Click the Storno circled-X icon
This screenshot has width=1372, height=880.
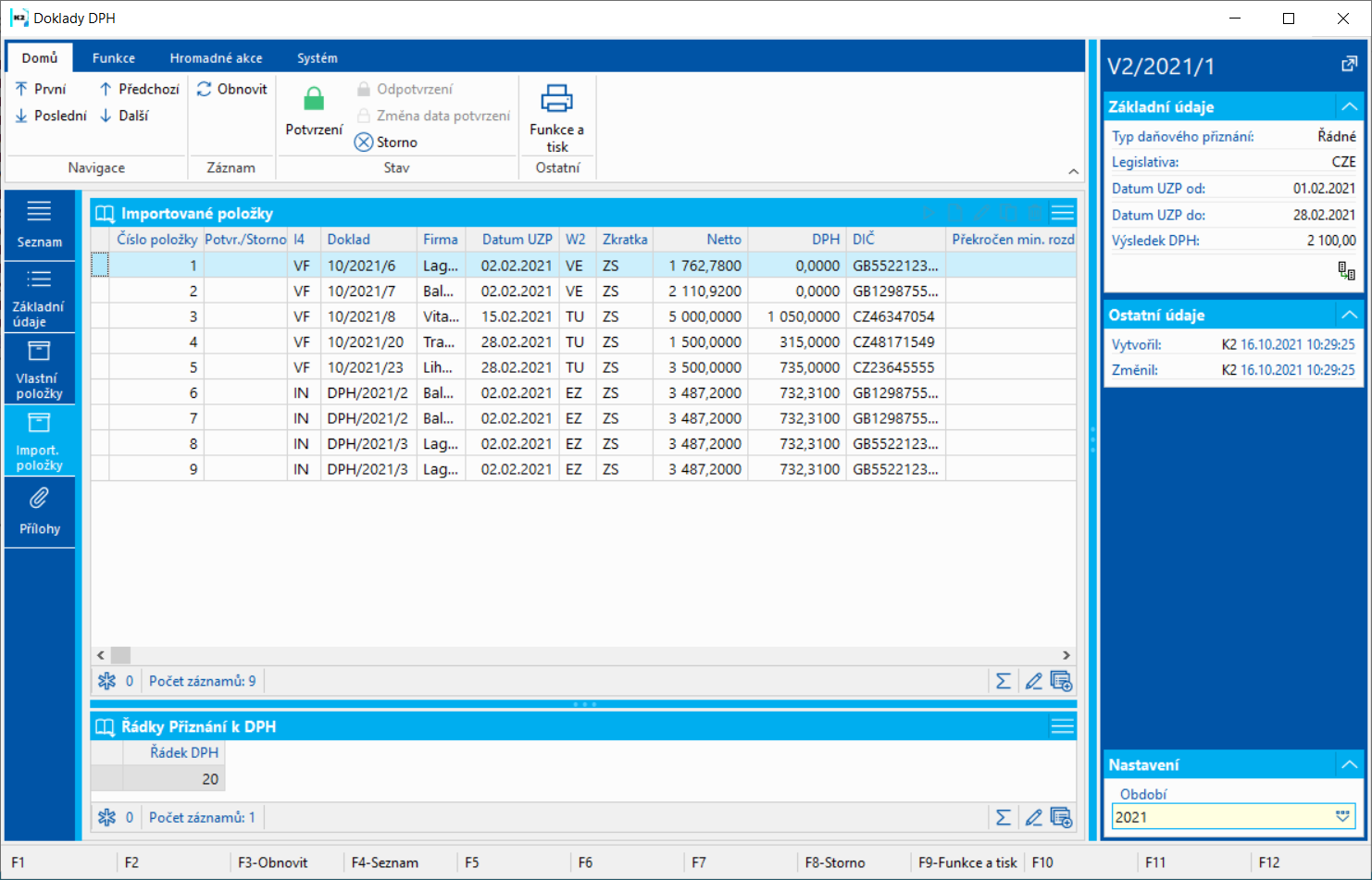[364, 143]
